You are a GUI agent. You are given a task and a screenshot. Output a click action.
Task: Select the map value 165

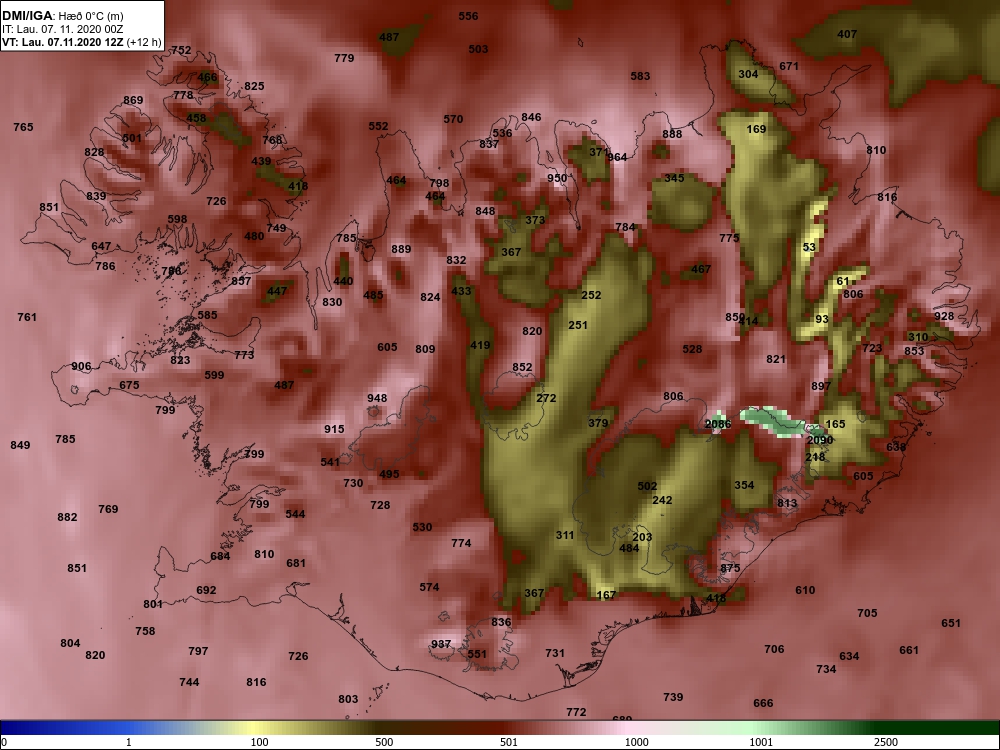pos(835,424)
